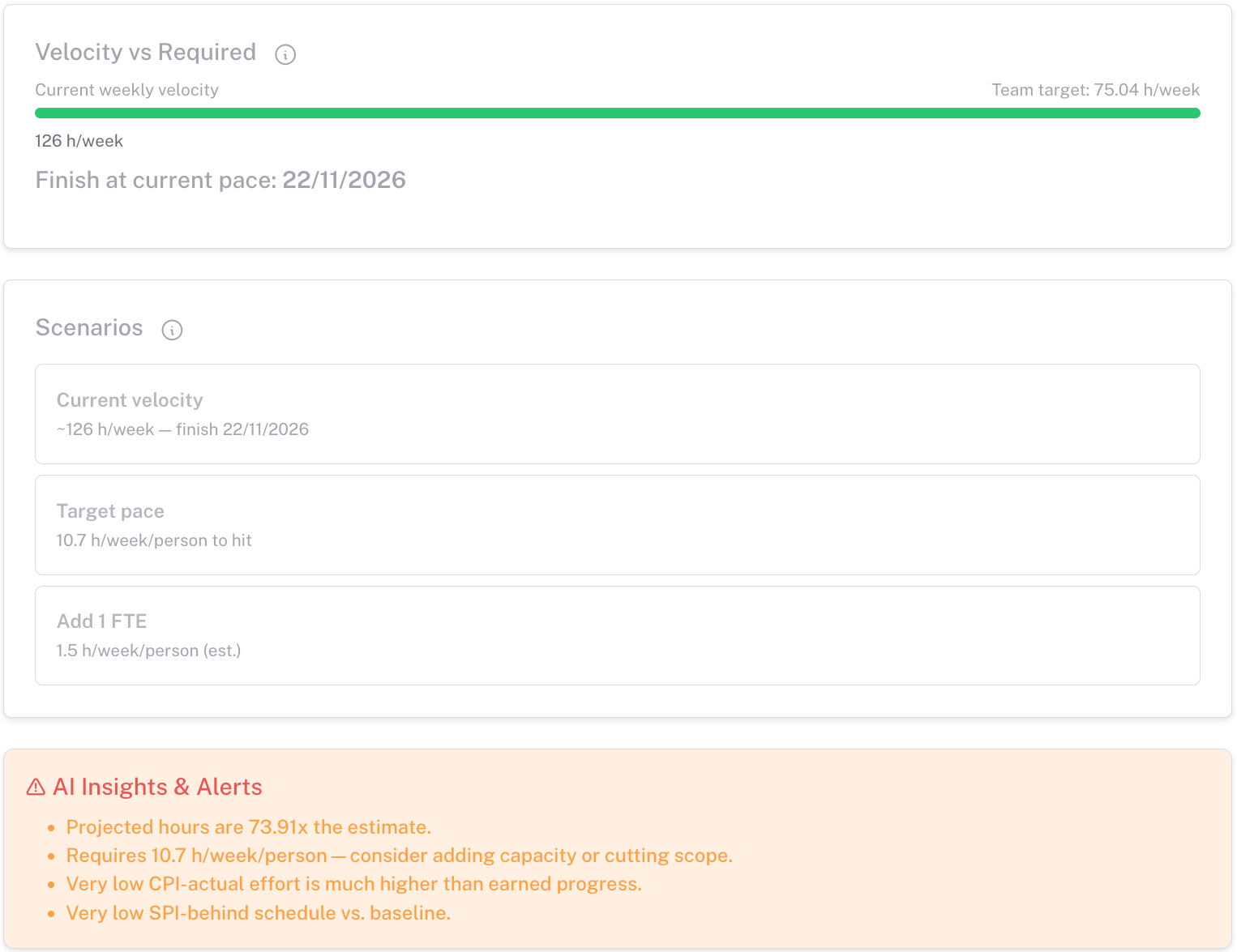Viewport: 1237px width, 952px height.
Task: Click the Velocity vs Required heading
Action: (146, 53)
